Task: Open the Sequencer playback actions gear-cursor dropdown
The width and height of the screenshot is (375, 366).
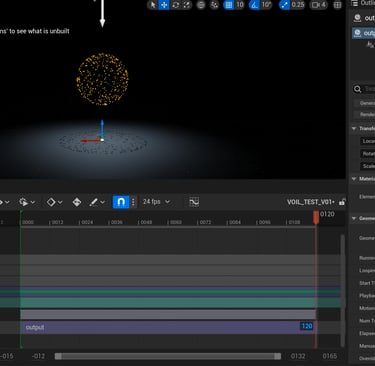Action: 27,202
